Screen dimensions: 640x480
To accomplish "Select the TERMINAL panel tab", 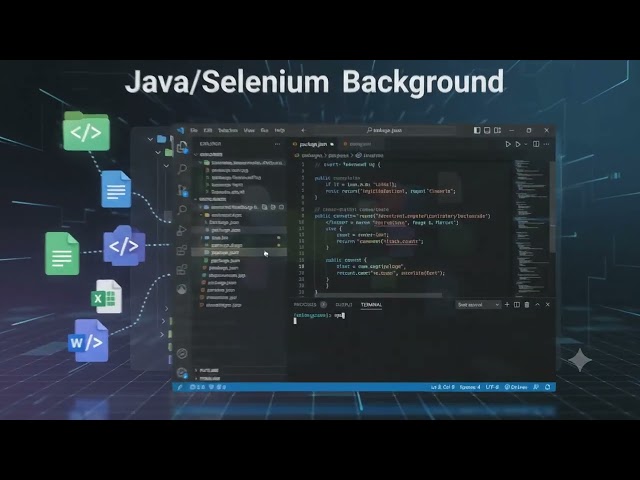I will (371, 305).
